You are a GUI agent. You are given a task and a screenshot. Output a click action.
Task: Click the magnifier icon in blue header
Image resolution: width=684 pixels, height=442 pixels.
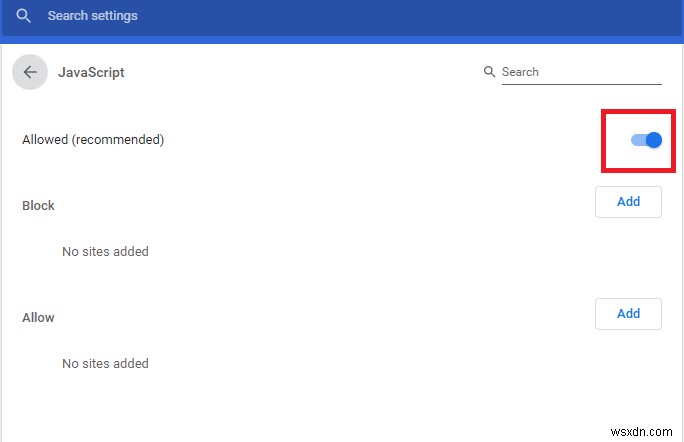point(24,16)
